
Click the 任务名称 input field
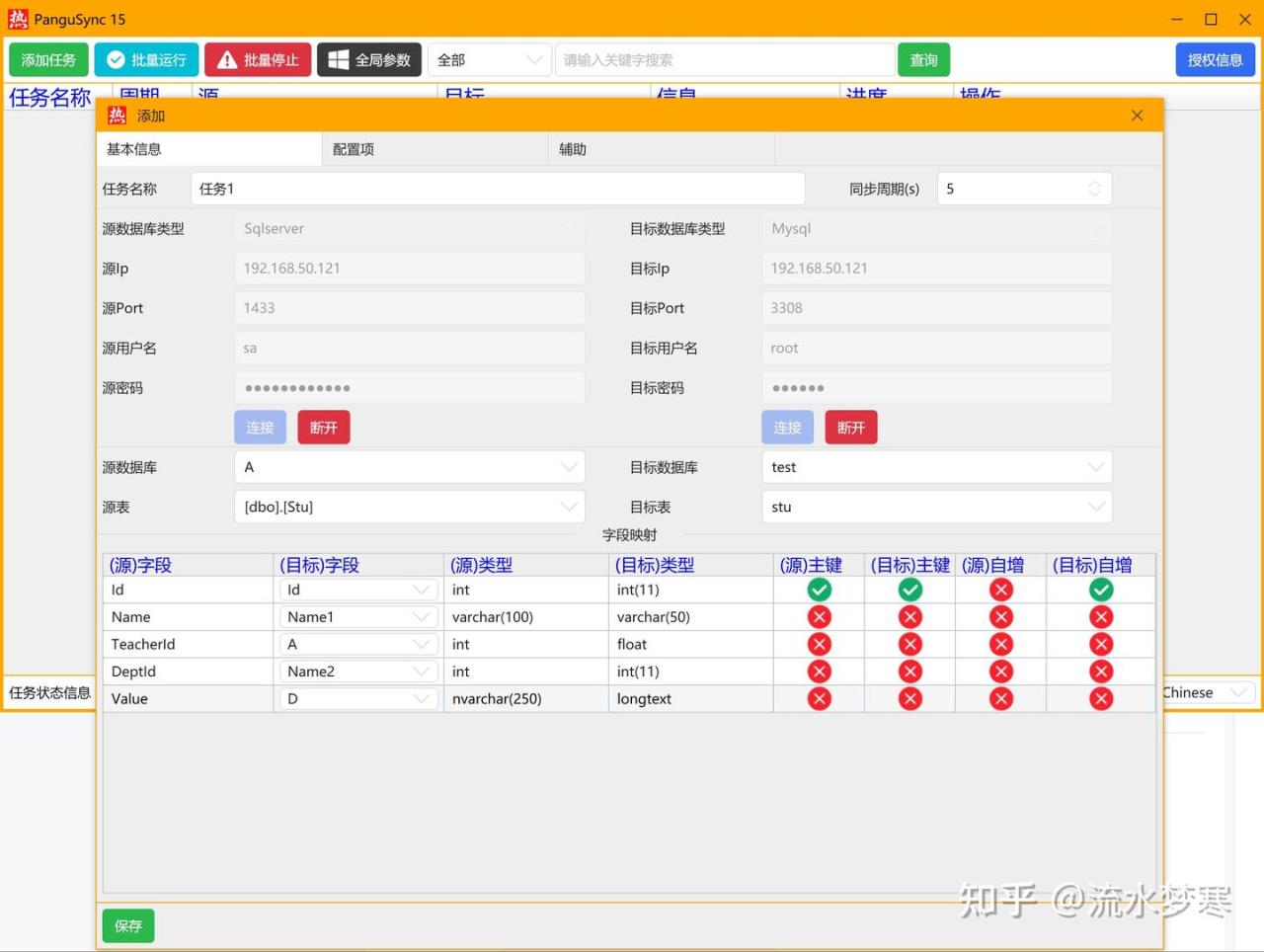(497, 189)
